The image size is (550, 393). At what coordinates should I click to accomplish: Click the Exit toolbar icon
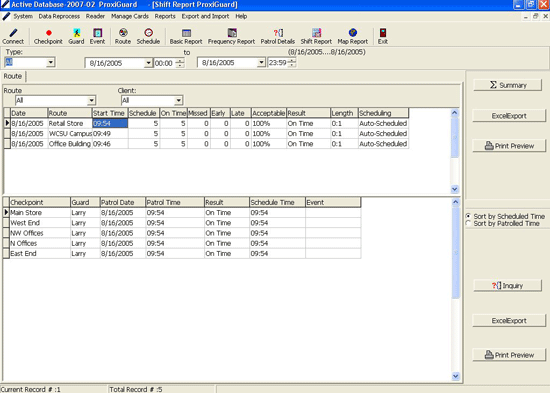[x=383, y=36]
